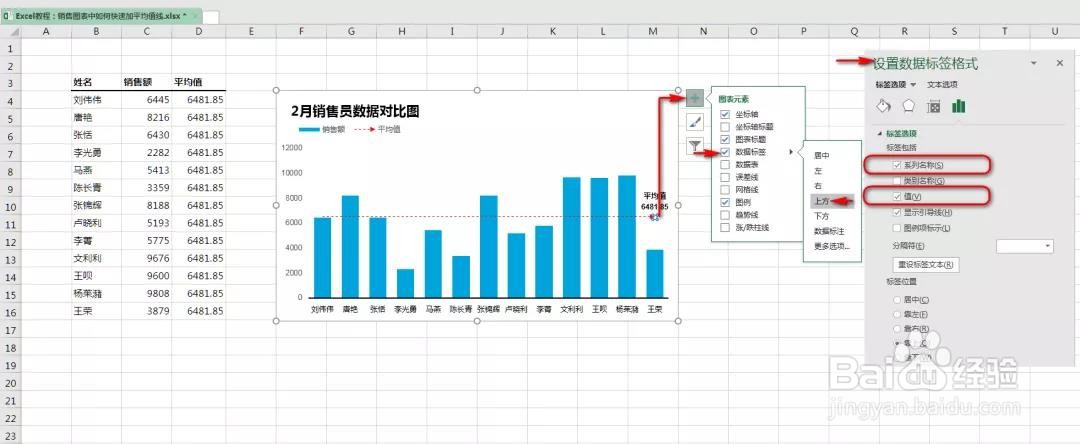Select the cell with name 刘伟伟
This screenshot has height=444, width=1080.
tap(96, 100)
